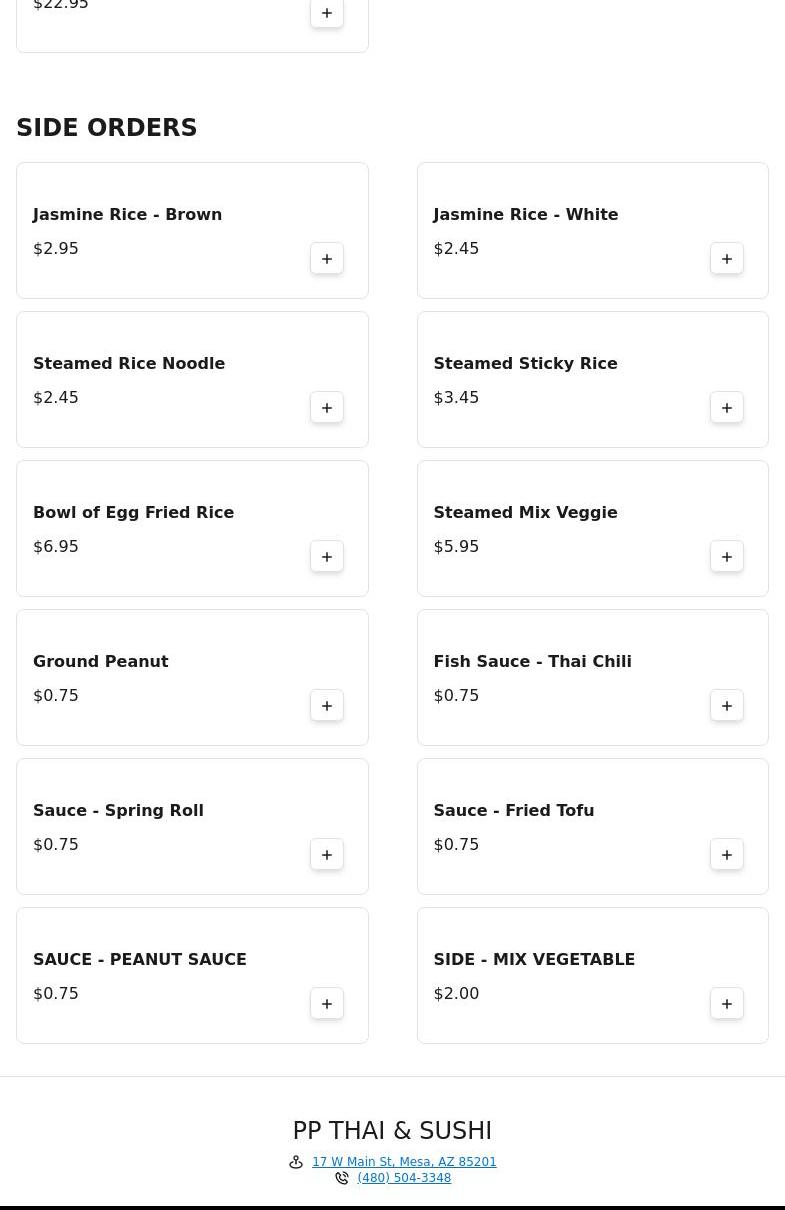This screenshot has height=1210, width=785.
Task: Open the 17 W Main St address link
Action: pos(404,1162)
